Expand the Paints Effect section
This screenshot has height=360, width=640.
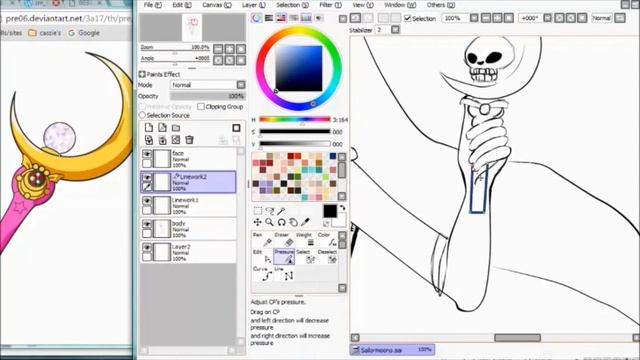(x=142, y=74)
